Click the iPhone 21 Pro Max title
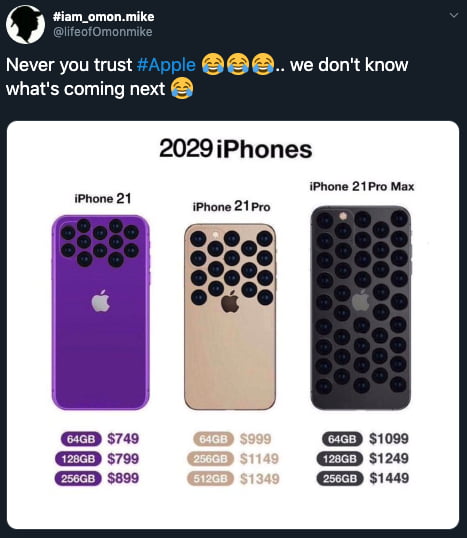Image resolution: width=467 pixels, height=538 pixels. 362,187
